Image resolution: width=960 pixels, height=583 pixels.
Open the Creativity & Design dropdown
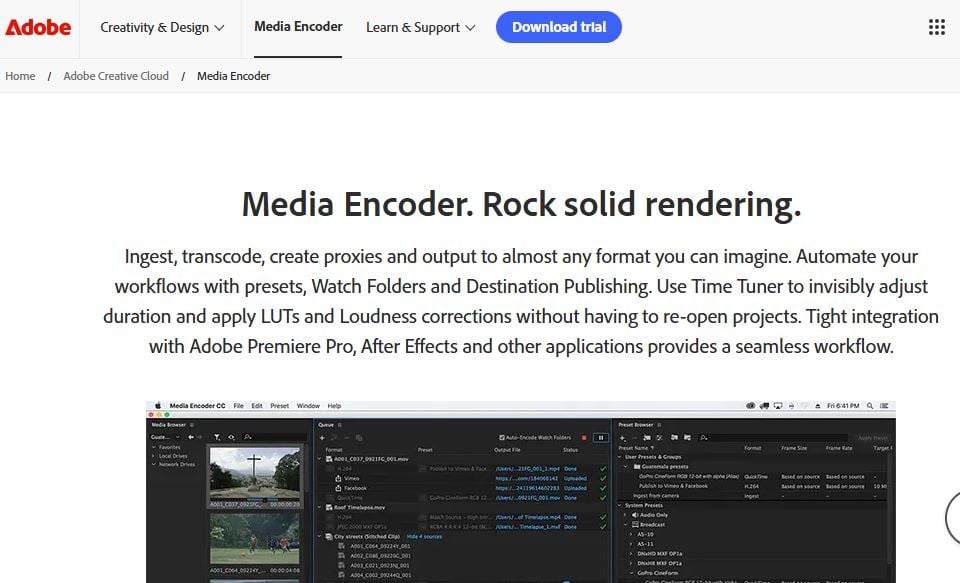pos(160,29)
